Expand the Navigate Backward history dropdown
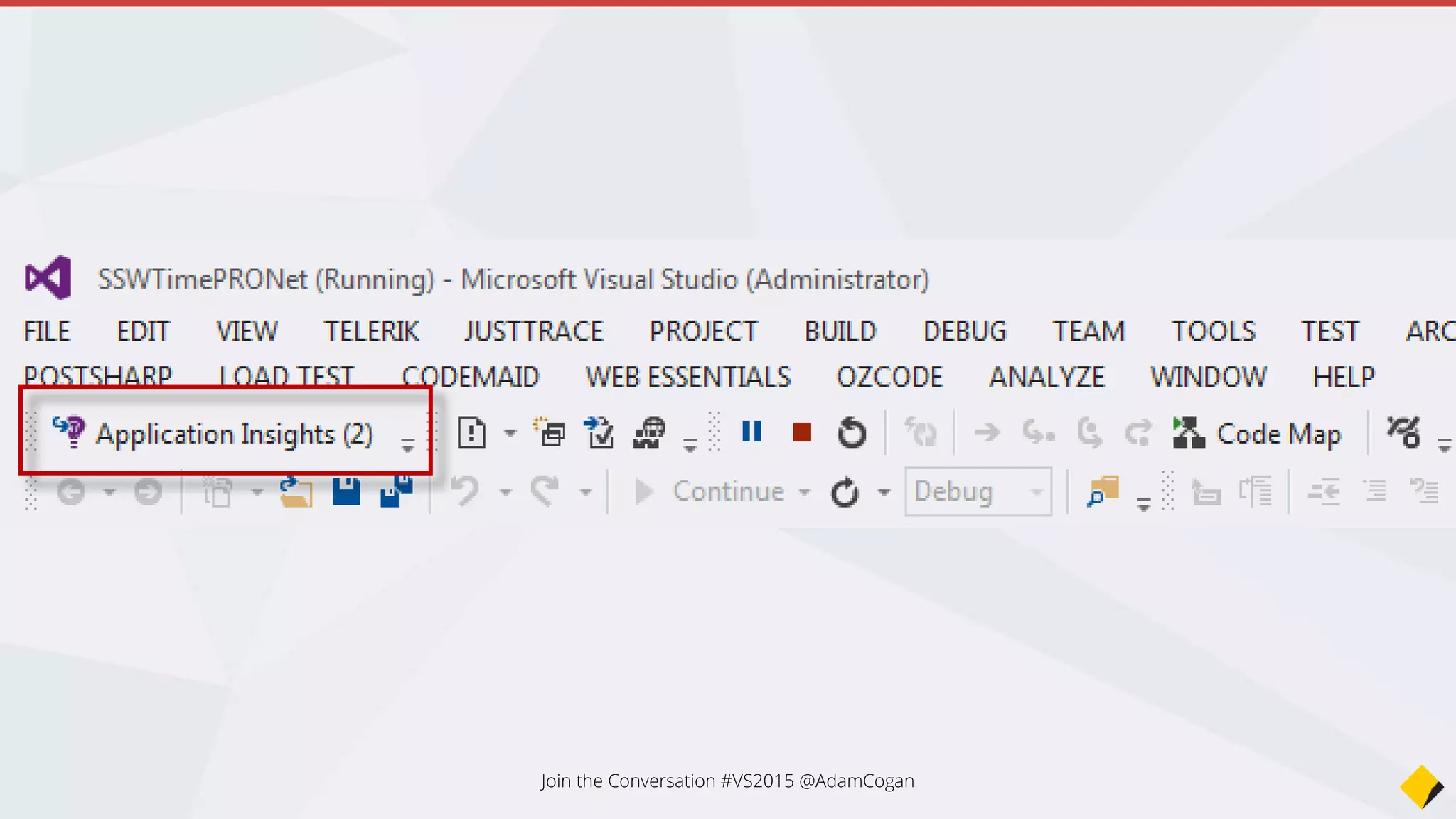1456x819 pixels. (109, 492)
